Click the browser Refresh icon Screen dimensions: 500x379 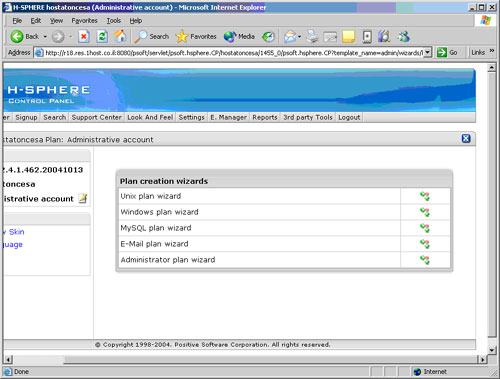tap(102, 36)
